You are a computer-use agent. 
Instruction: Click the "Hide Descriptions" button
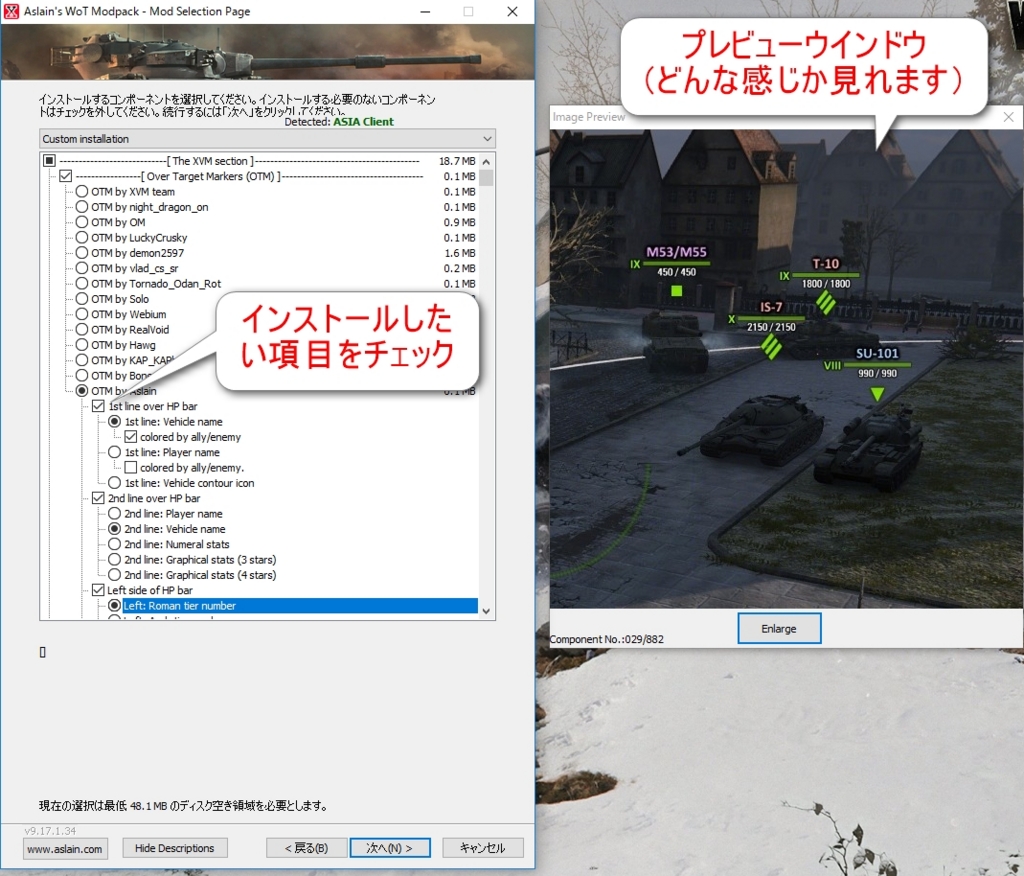(x=174, y=847)
